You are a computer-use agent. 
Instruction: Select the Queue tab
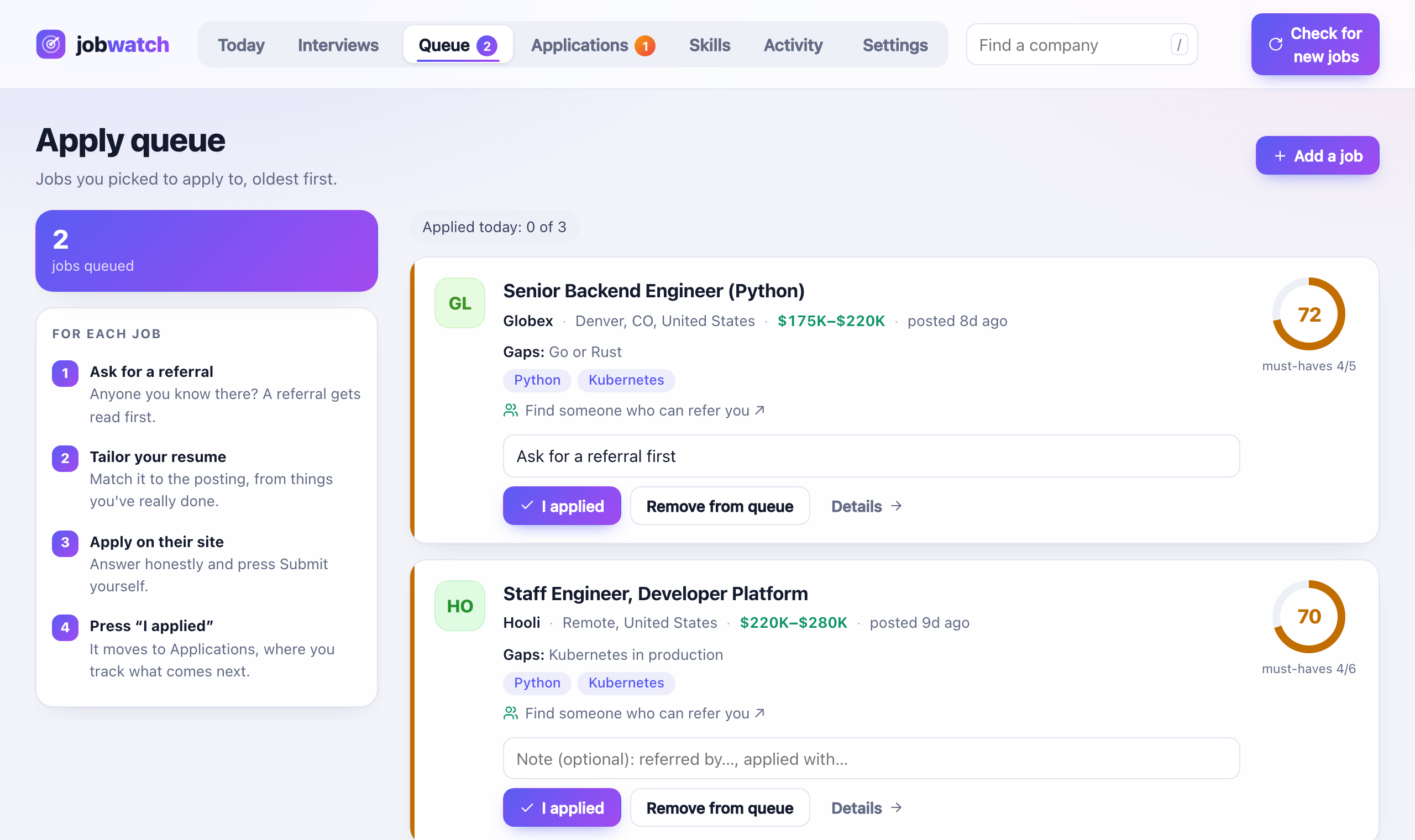pos(458,45)
